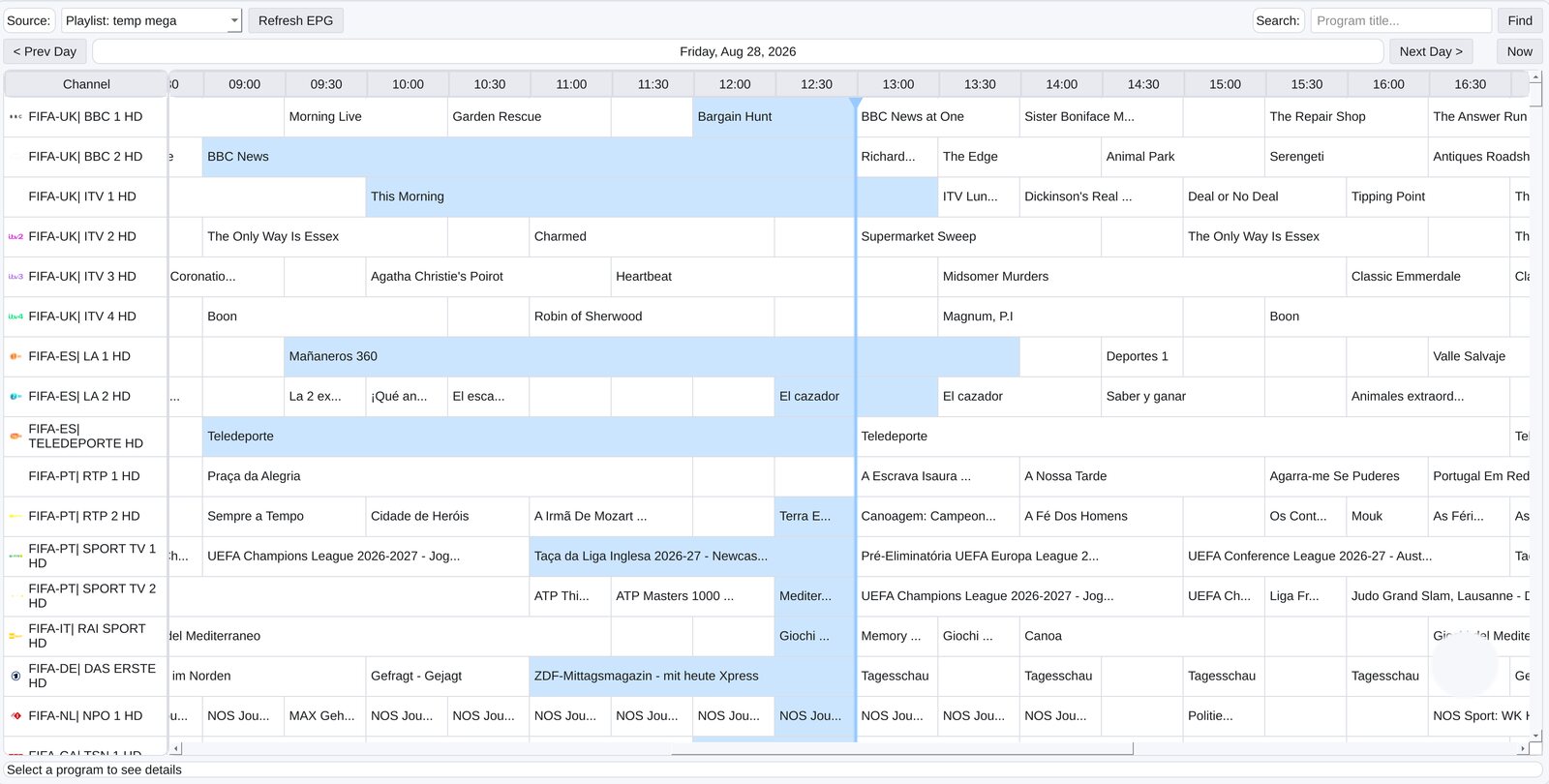The height and width of the screenshot is (784, 1549).
Task: Select the MAX Geh... program on NPO 1
Action: click(324, 716)
